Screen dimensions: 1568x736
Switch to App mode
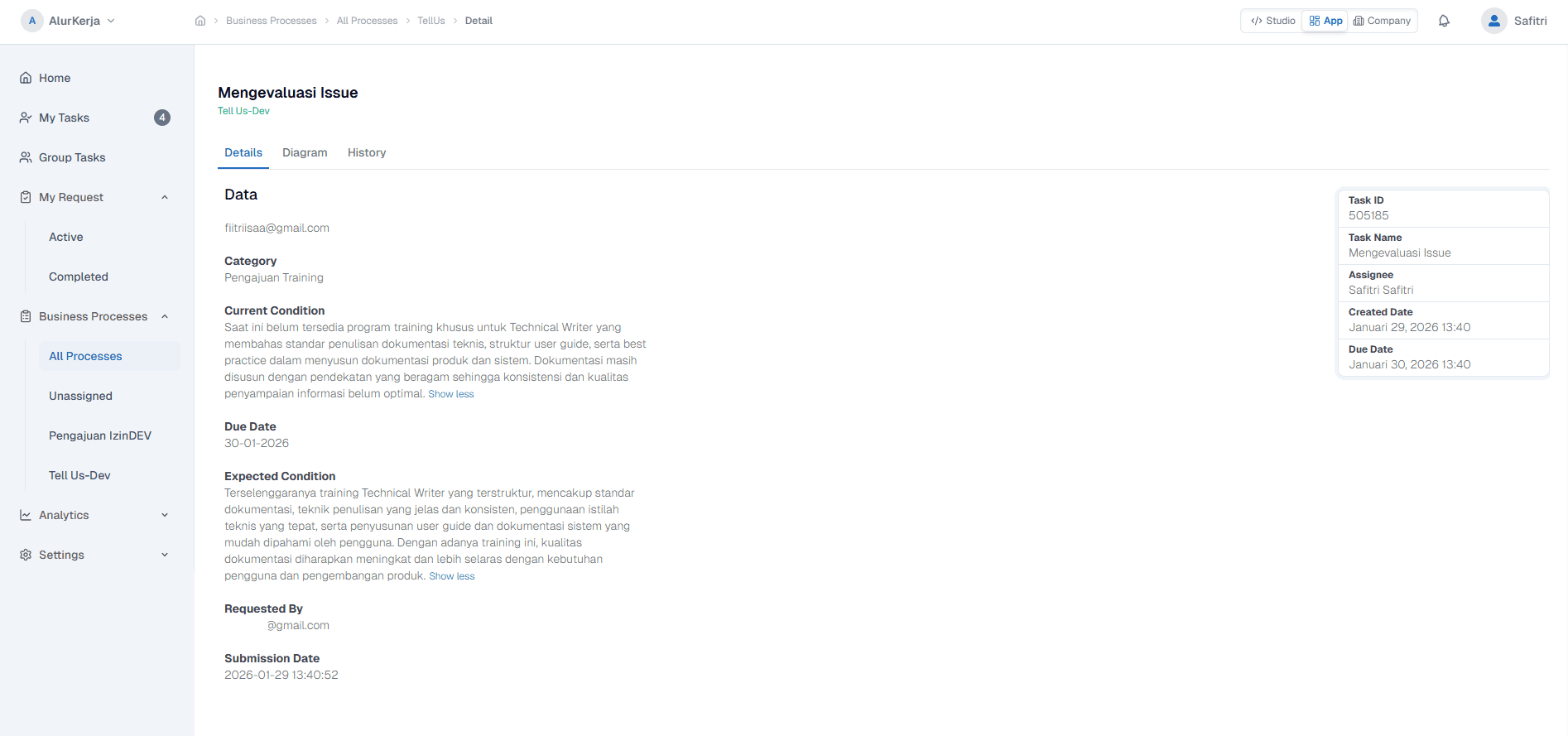click(x=1325, y=21)
